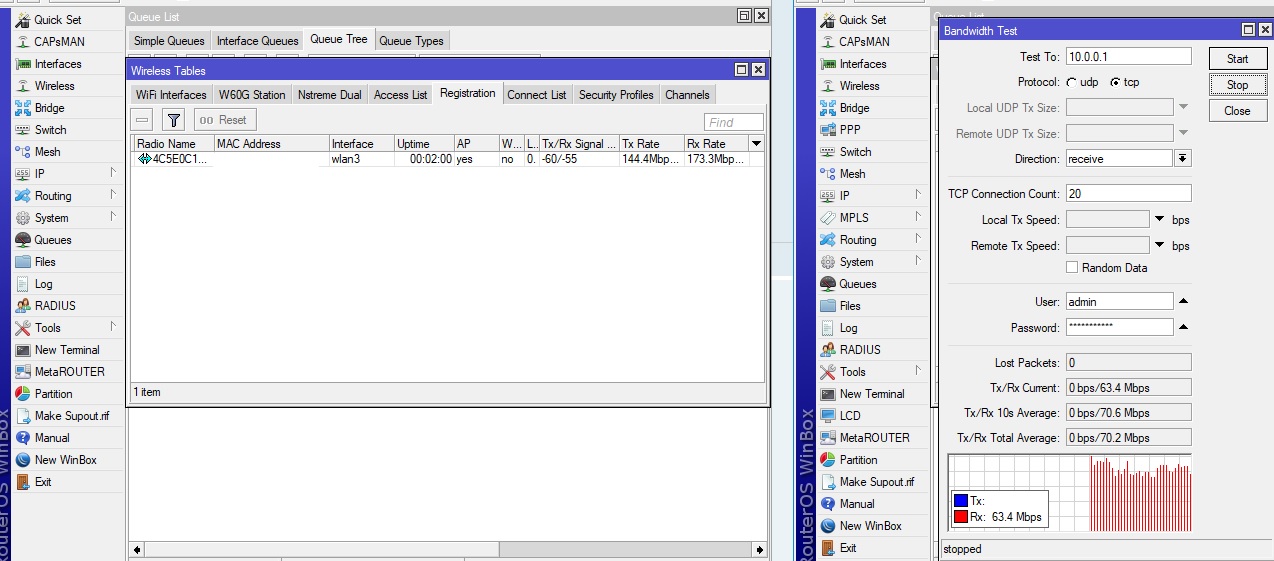The height and width of the screenshot is (561, 1274).
Task: Enable the Random Data checkbox
Action: coord(1072,268)
